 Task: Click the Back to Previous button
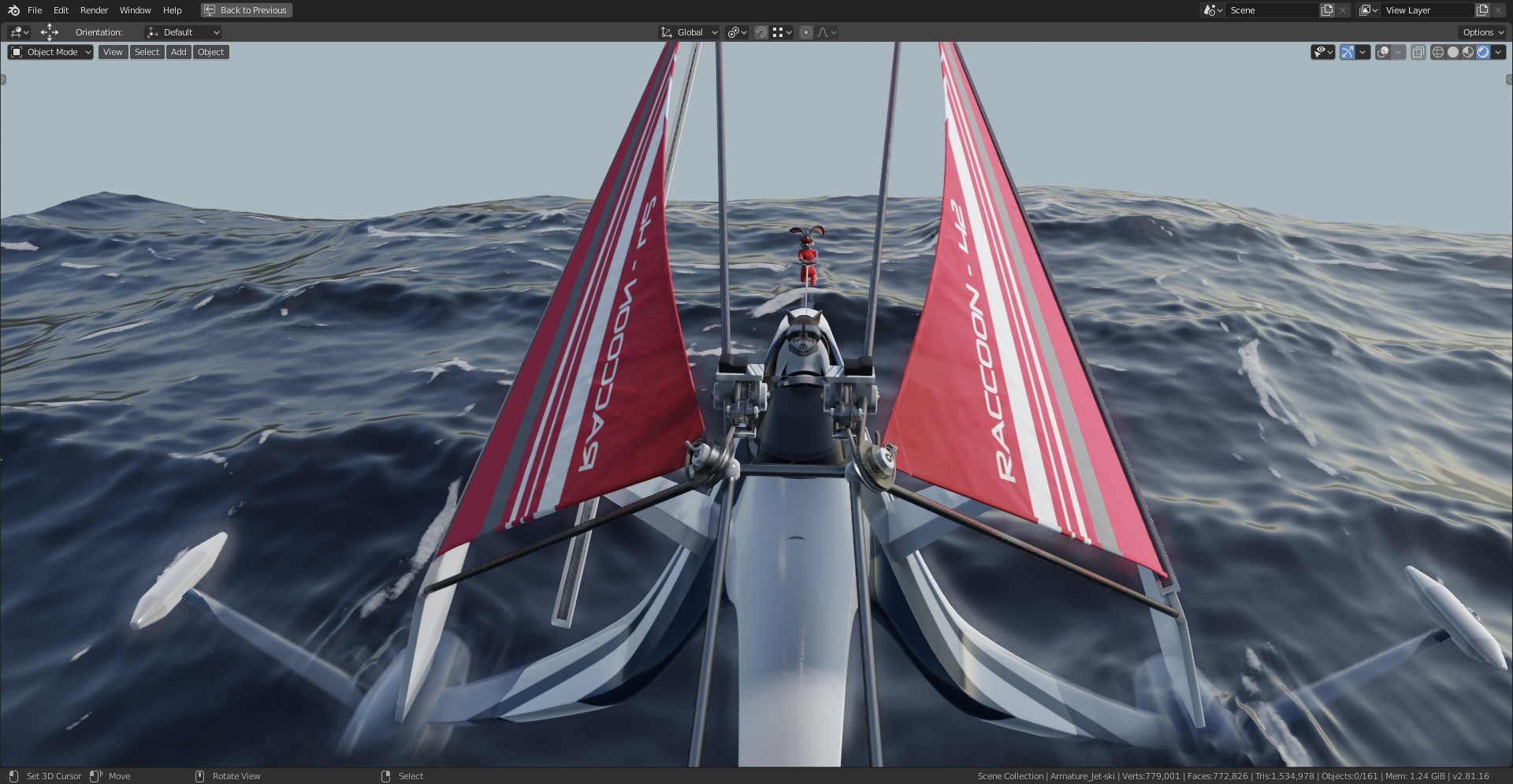(247, 10)
